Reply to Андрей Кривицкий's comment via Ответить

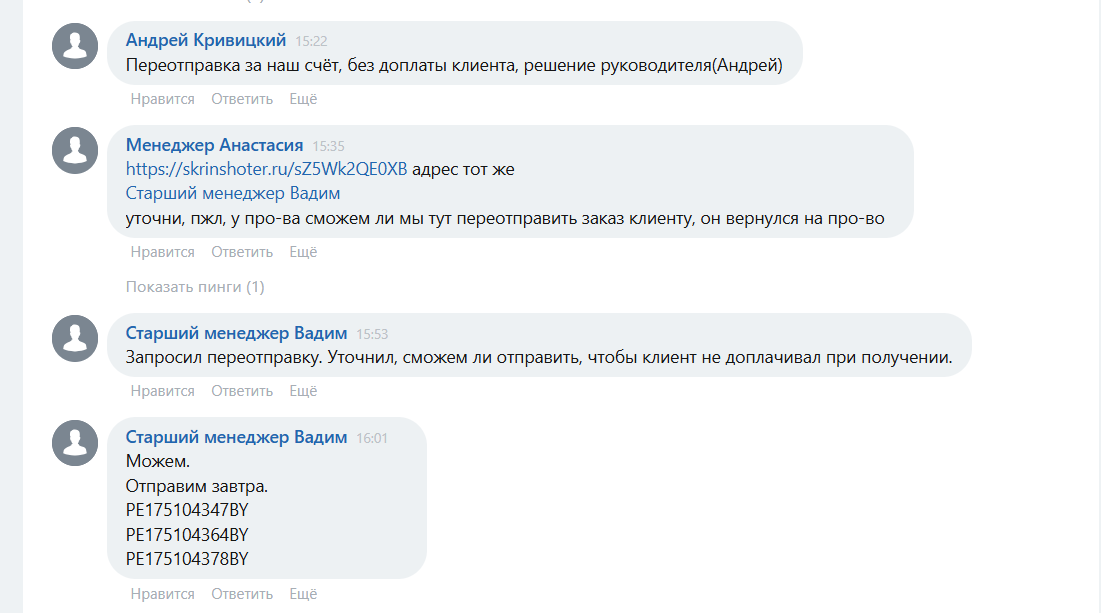[242, 99]
